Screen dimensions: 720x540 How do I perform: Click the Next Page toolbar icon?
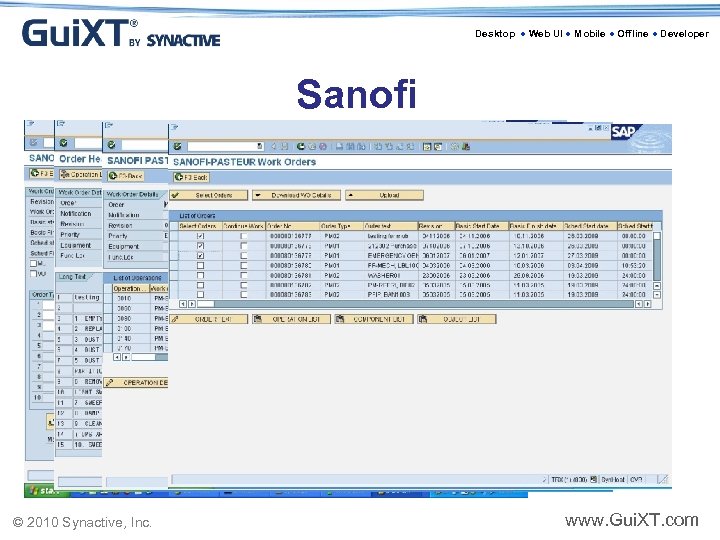point(399,146)
